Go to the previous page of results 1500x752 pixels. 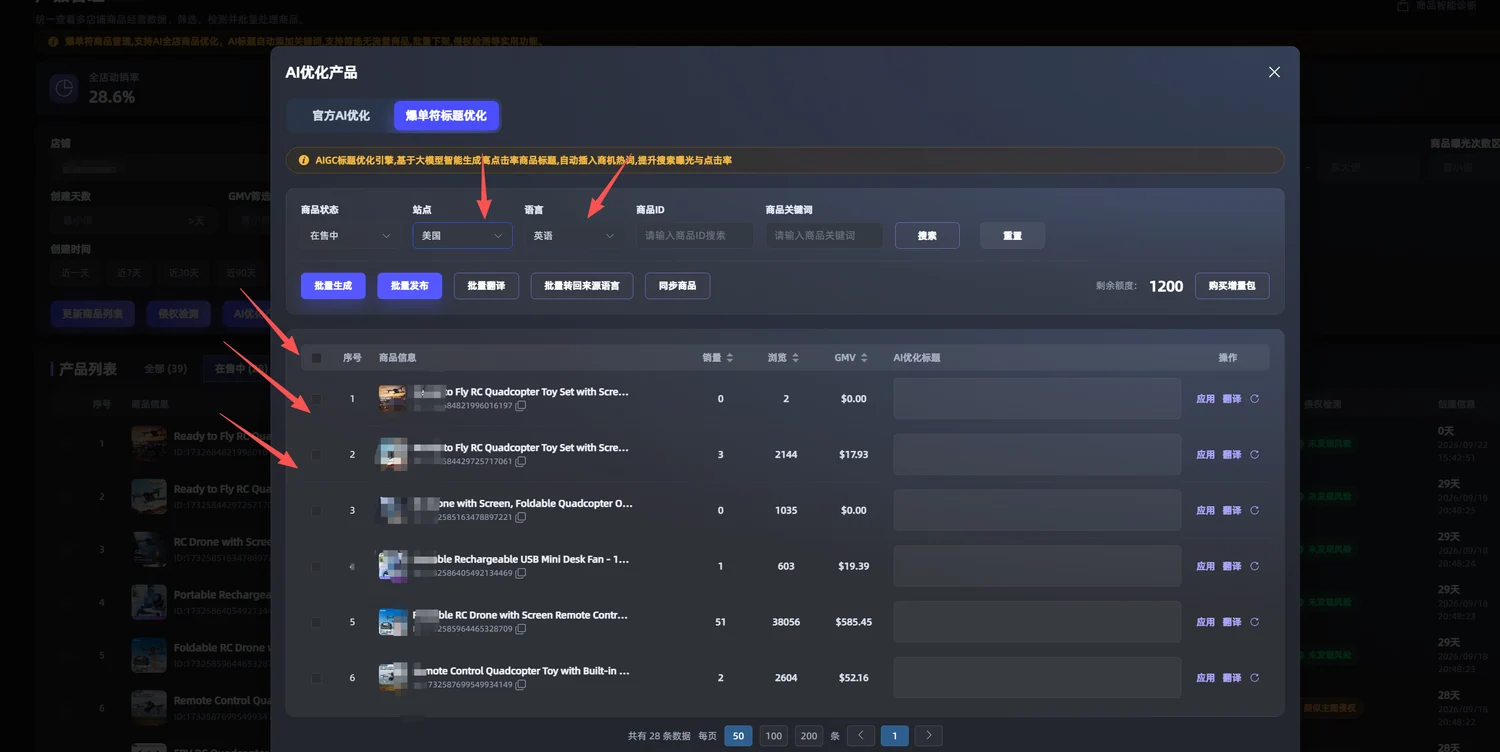pyautogui.click(x=861, y=736)
